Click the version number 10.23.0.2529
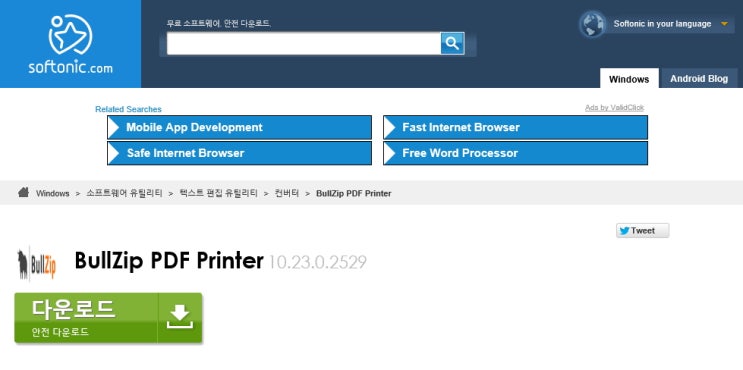The height and width of the screenshot is (370, 743). pyautogui.click(x=317, y=262)
